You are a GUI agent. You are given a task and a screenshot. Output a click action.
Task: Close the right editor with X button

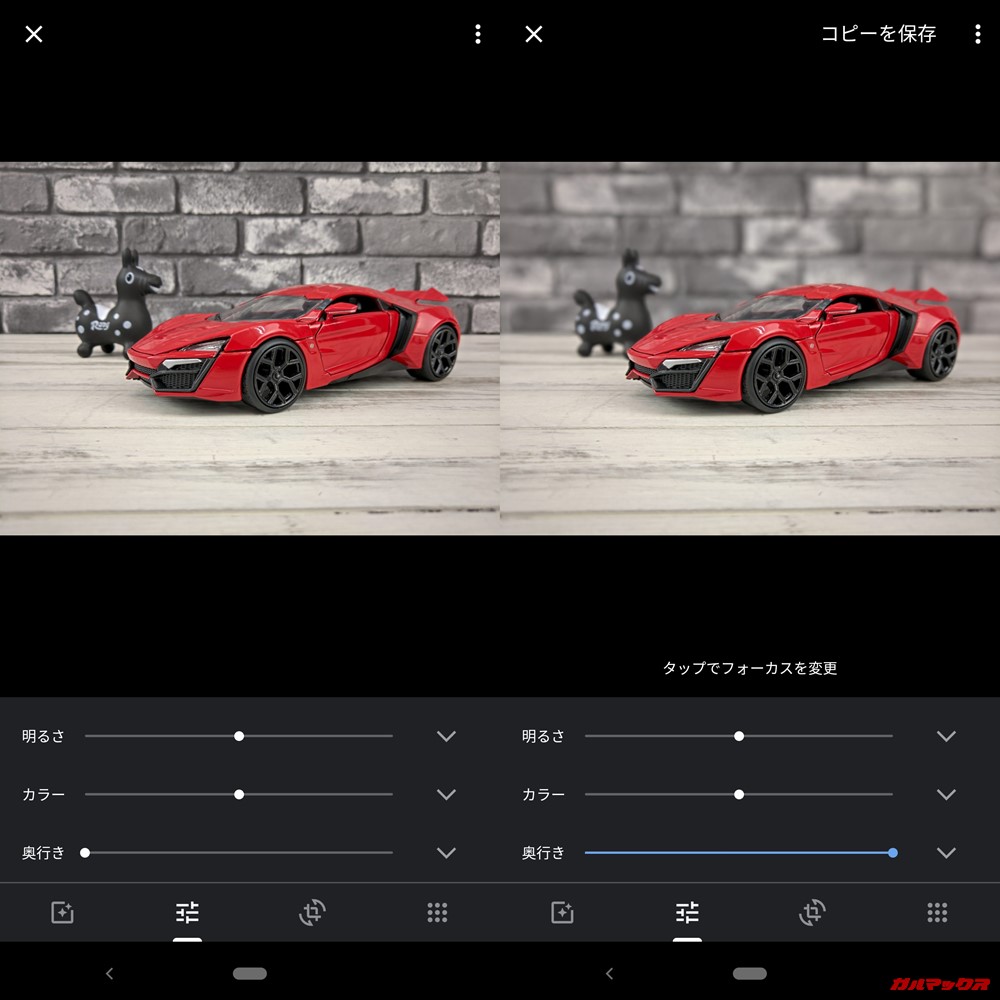pyautogui.click(x=534, y=34)
